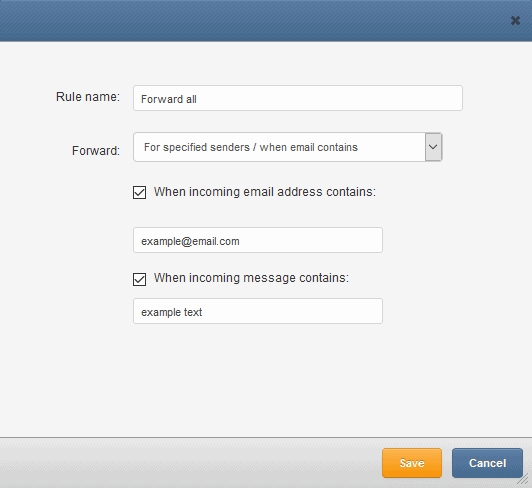The height and width of the screenshot is (488, 532).
Task: Click the 'When incoming message contains' label
Action: point(251,278)
